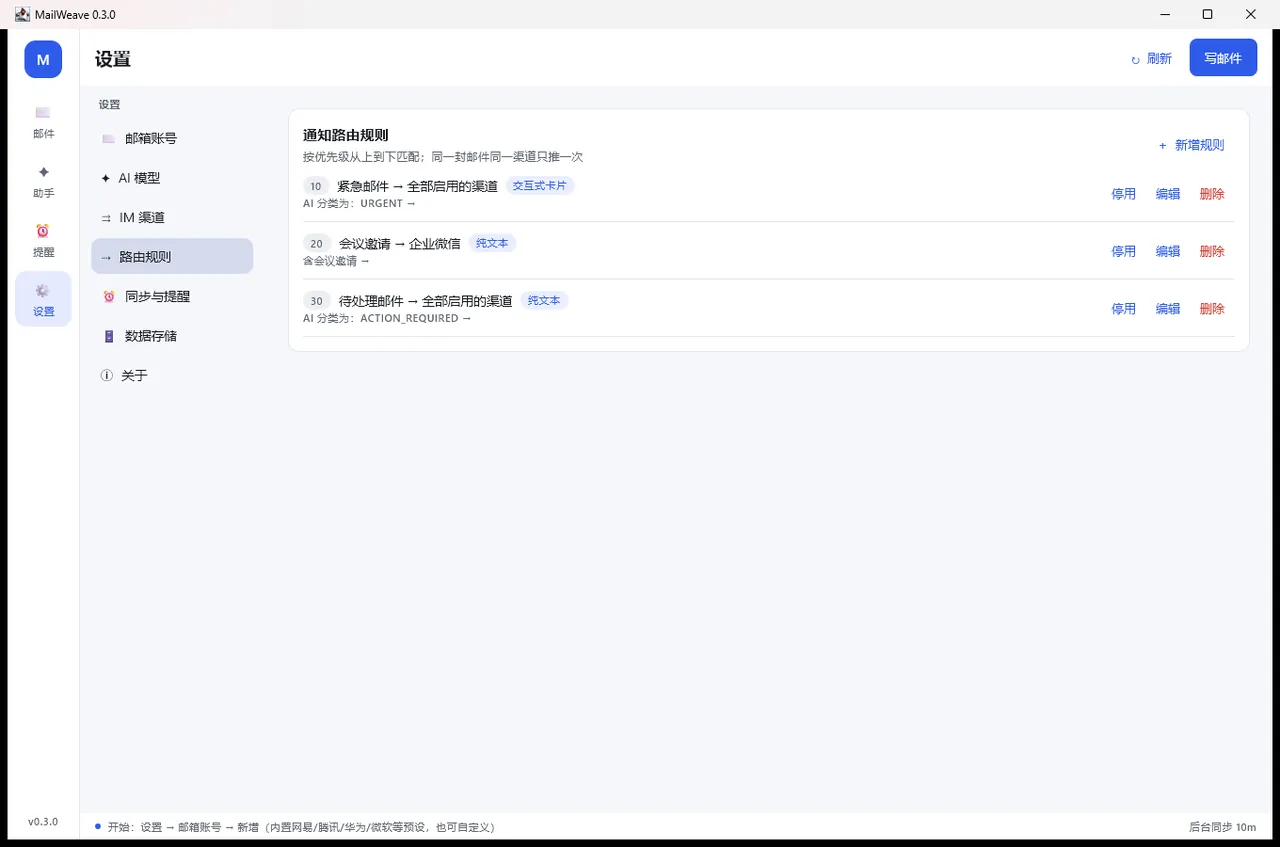Click the arrows icon beside IM 渠道
Screen dimensions: 1280x847
[x=106, y=218]
